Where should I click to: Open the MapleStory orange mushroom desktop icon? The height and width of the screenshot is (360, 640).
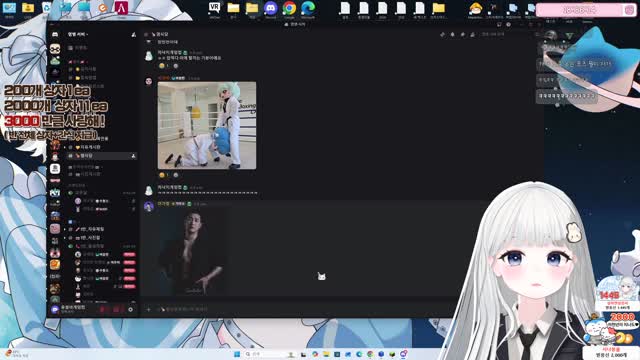coord(476,9)
